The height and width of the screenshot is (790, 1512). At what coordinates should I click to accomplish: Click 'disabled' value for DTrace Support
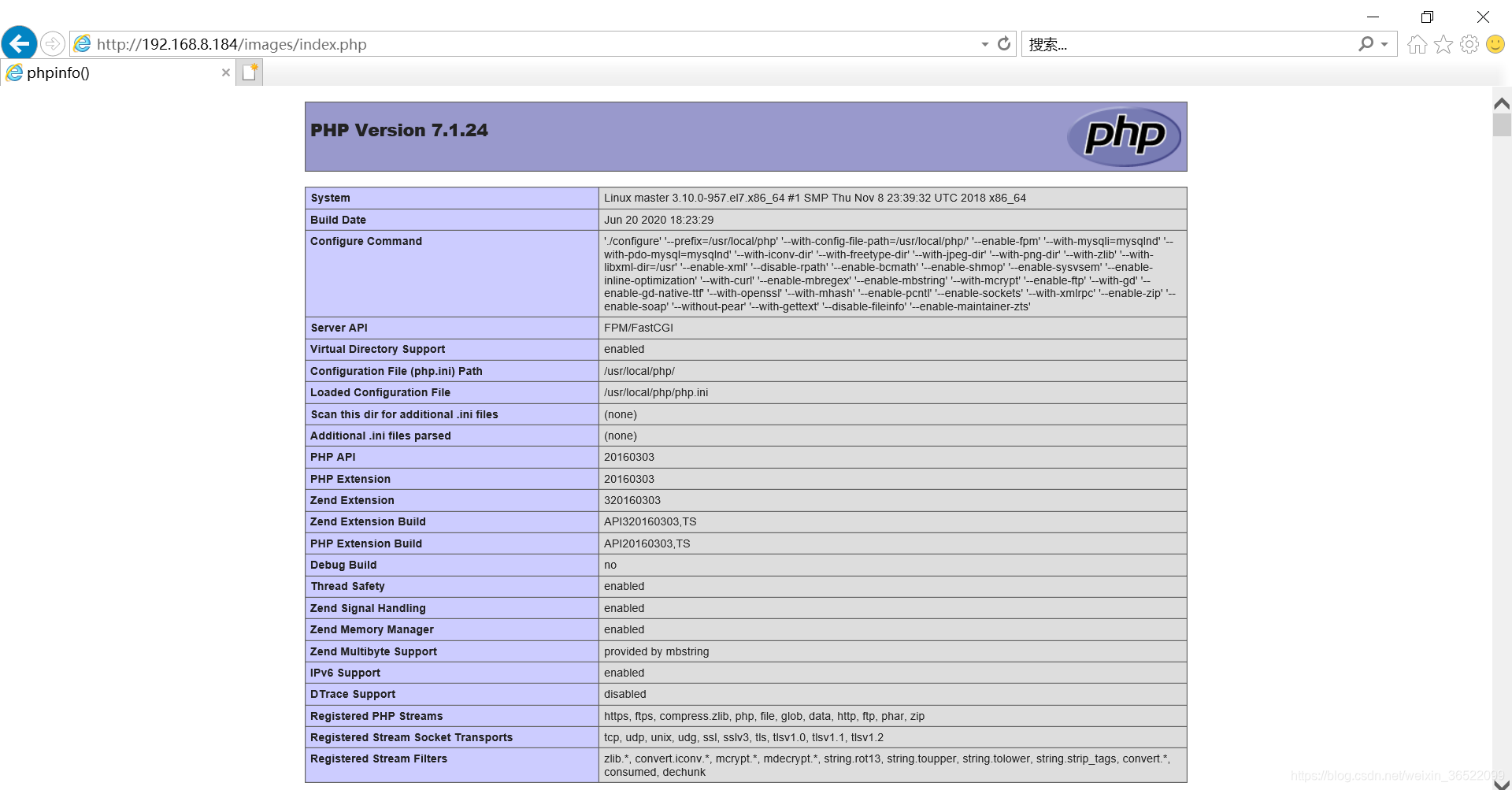(625, 694)
